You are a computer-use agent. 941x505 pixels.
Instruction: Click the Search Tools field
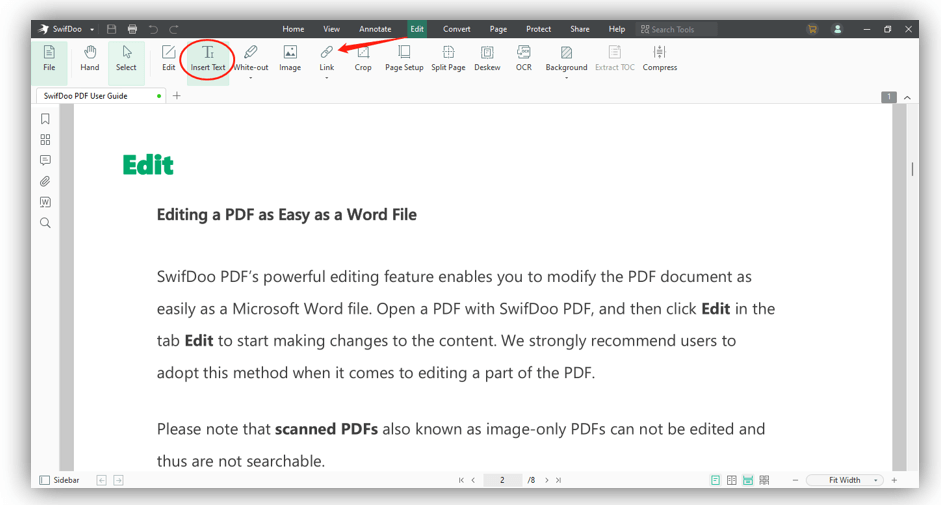point(676,29)
